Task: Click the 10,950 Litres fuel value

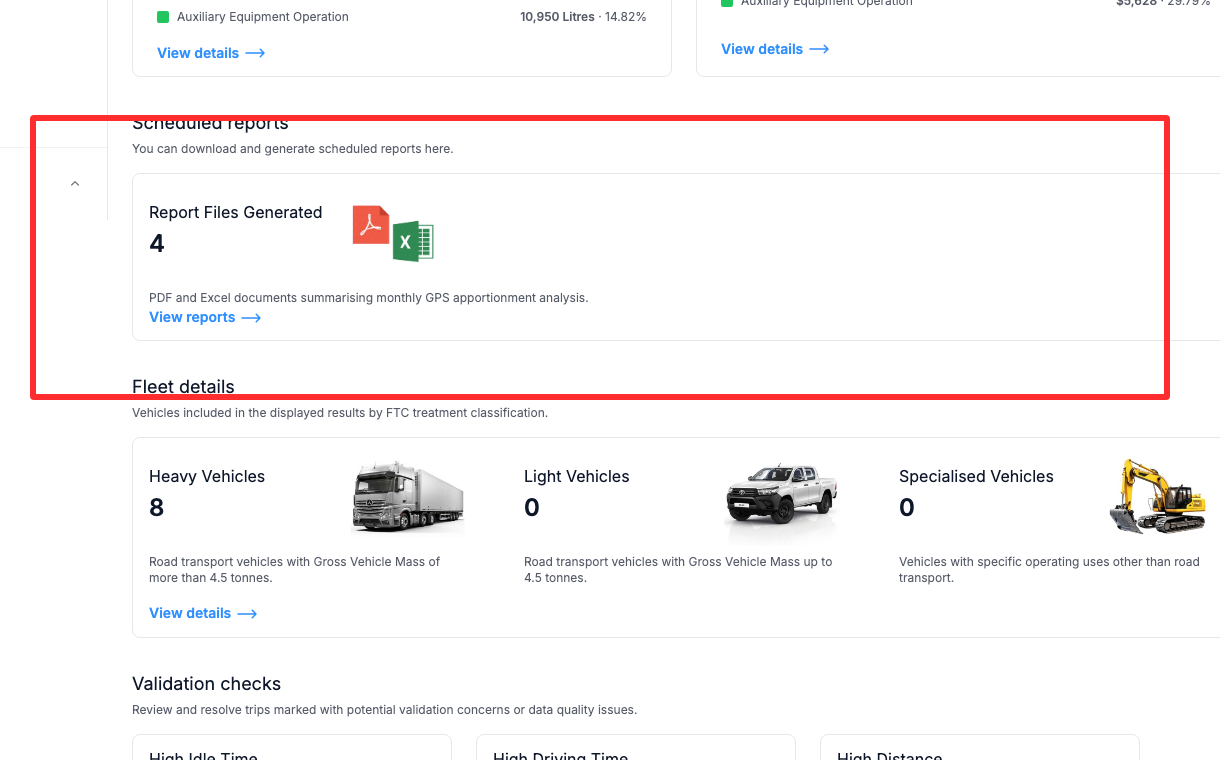Action: coord(556,16)
